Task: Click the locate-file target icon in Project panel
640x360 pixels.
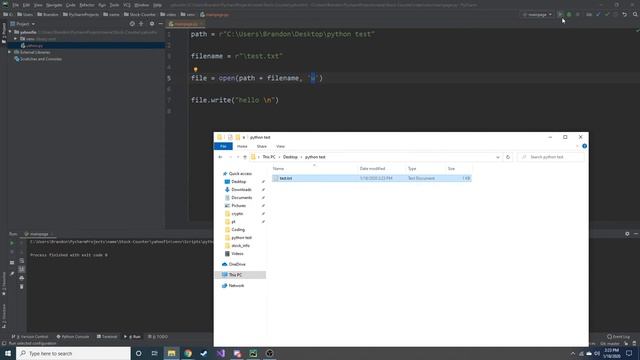Action: pos(132,24)
